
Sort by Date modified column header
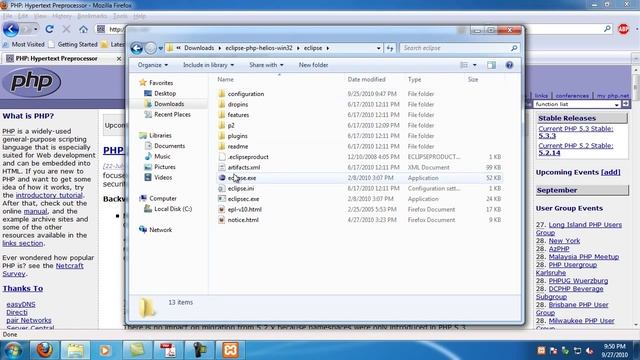(x=366, y=80)
